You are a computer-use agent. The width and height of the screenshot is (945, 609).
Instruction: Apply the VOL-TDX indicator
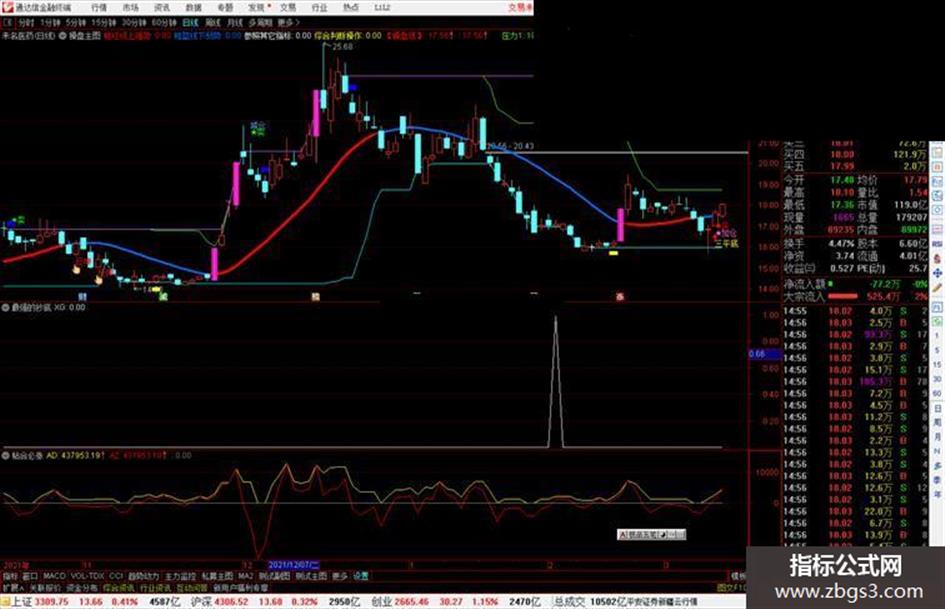pyautogui.click(x=88, y=576)
